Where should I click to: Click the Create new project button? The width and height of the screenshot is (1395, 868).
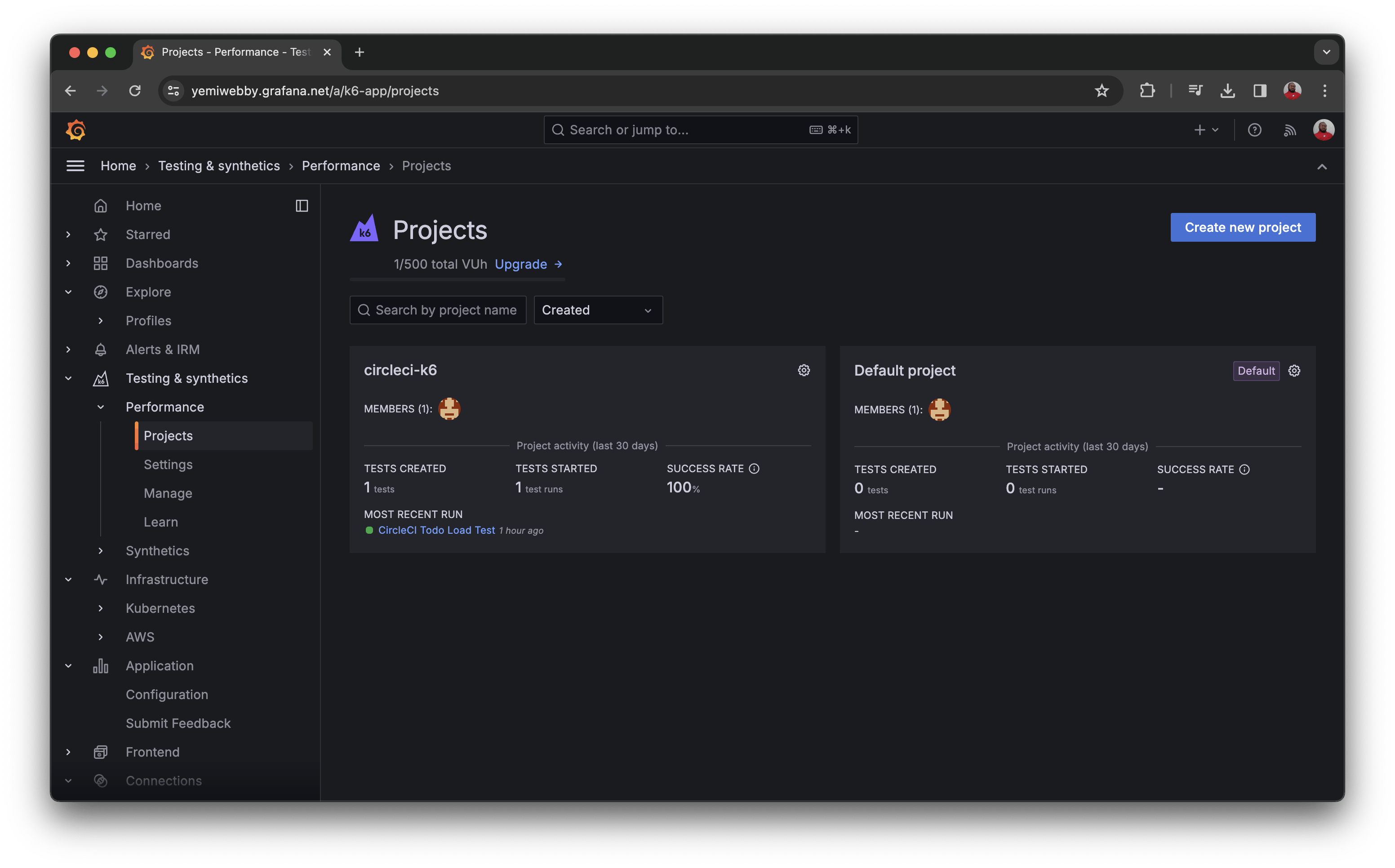[x=1243, y=227]
